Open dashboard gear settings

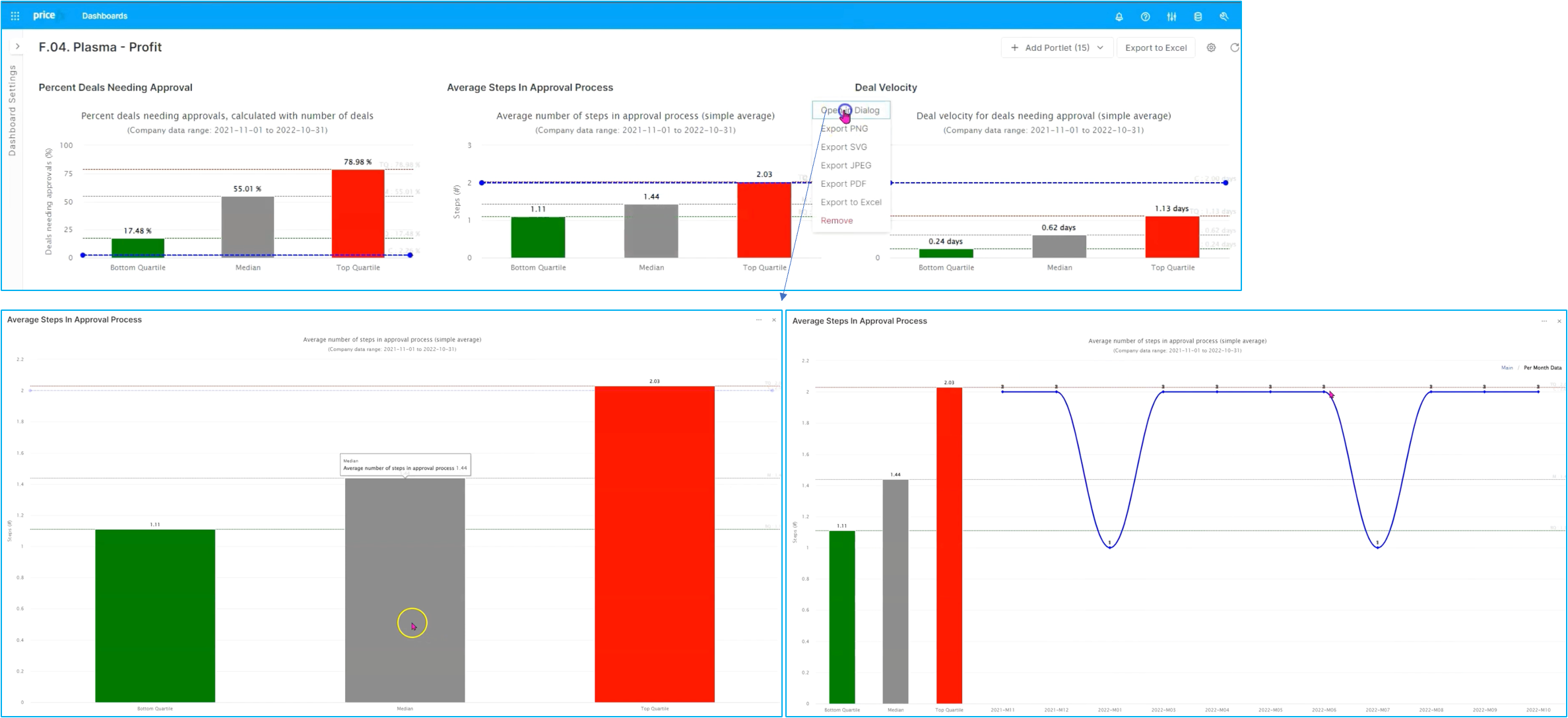click(1211, 48)
